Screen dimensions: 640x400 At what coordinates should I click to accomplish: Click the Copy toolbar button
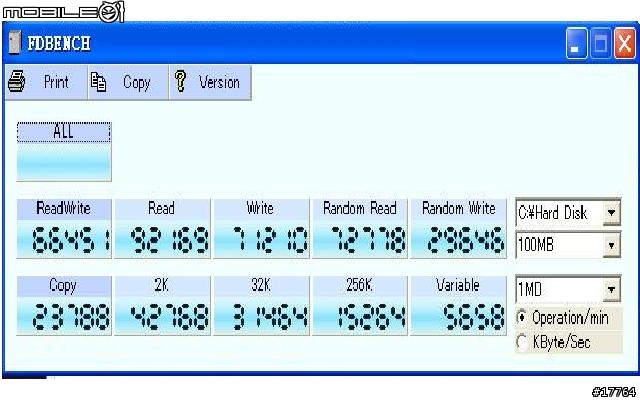point(128,82)
